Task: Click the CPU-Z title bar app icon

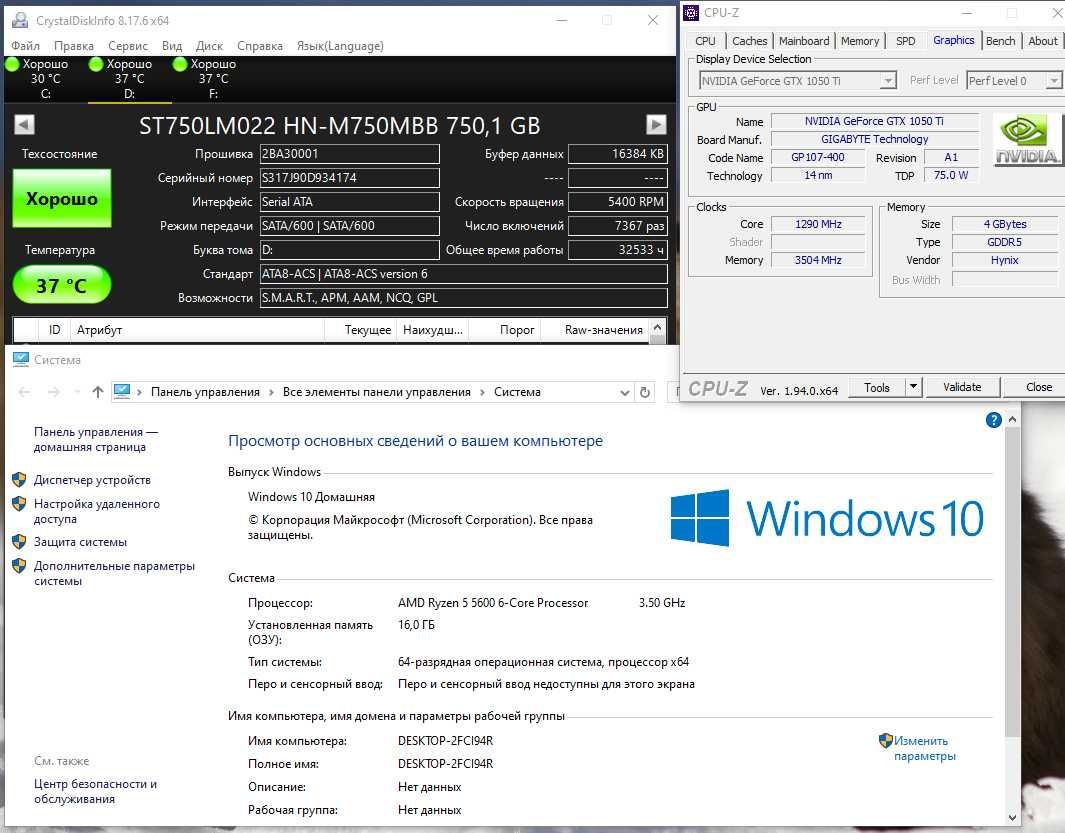Action: 691,12
